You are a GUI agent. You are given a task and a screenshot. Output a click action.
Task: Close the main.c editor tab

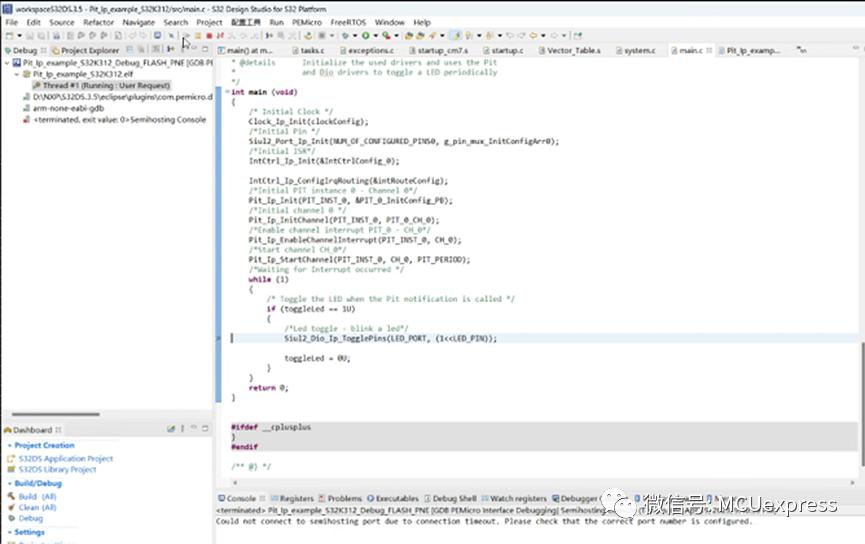[x=709, y=50]
